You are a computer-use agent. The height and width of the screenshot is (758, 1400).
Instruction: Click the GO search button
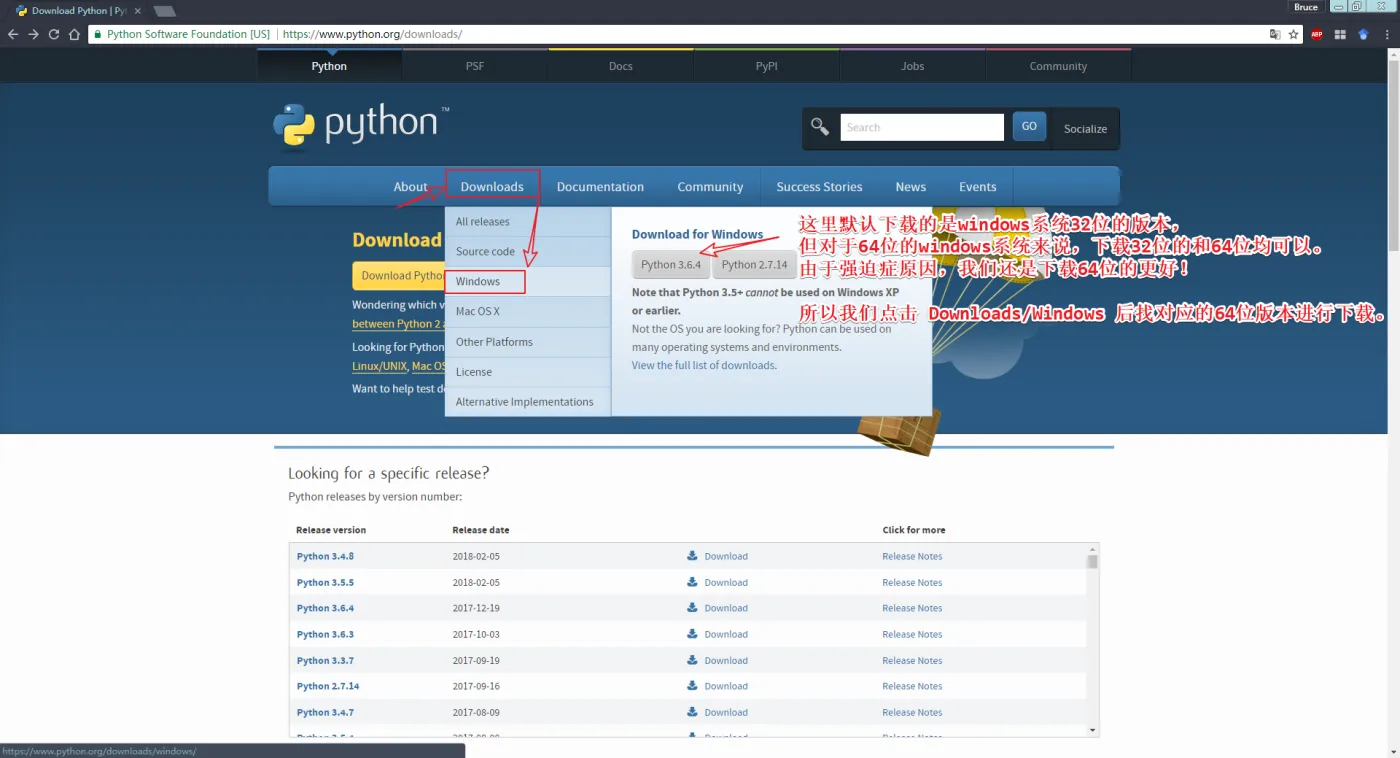click(1030, 126)
